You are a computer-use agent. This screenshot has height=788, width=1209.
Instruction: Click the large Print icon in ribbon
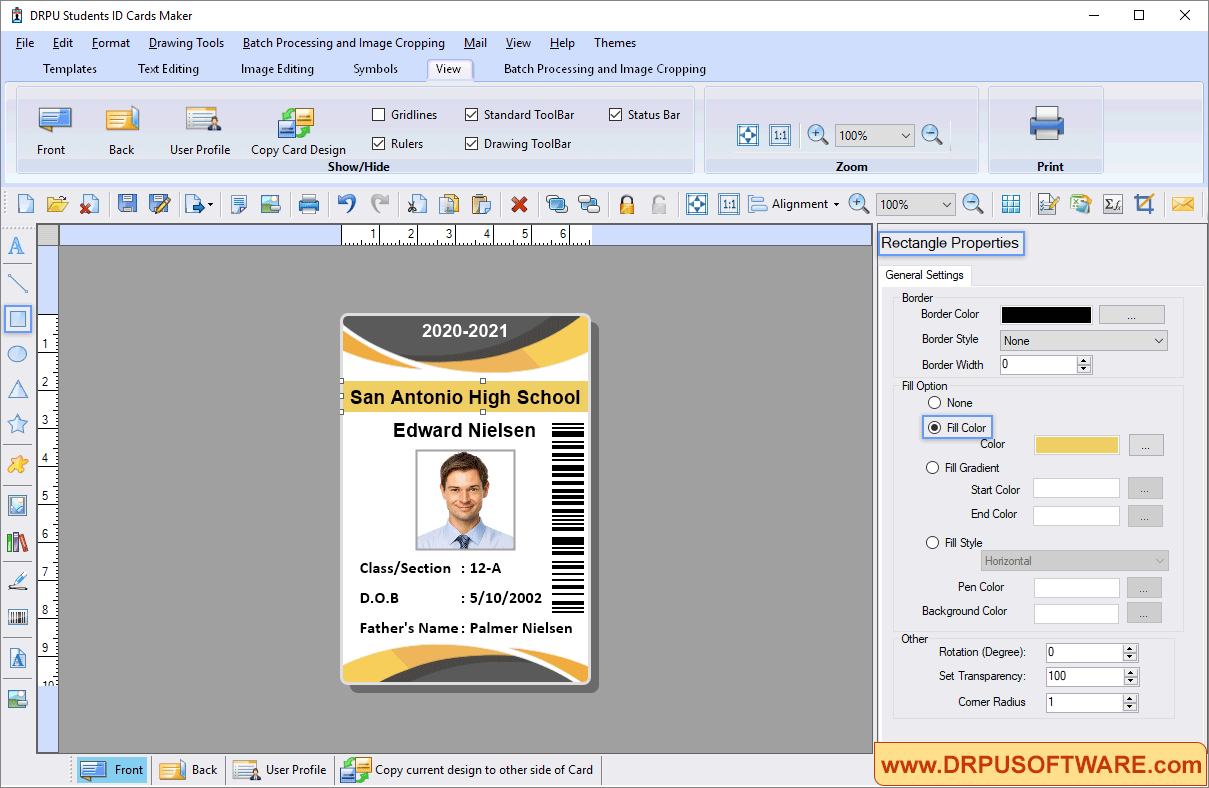click(x=1047, y=123)
